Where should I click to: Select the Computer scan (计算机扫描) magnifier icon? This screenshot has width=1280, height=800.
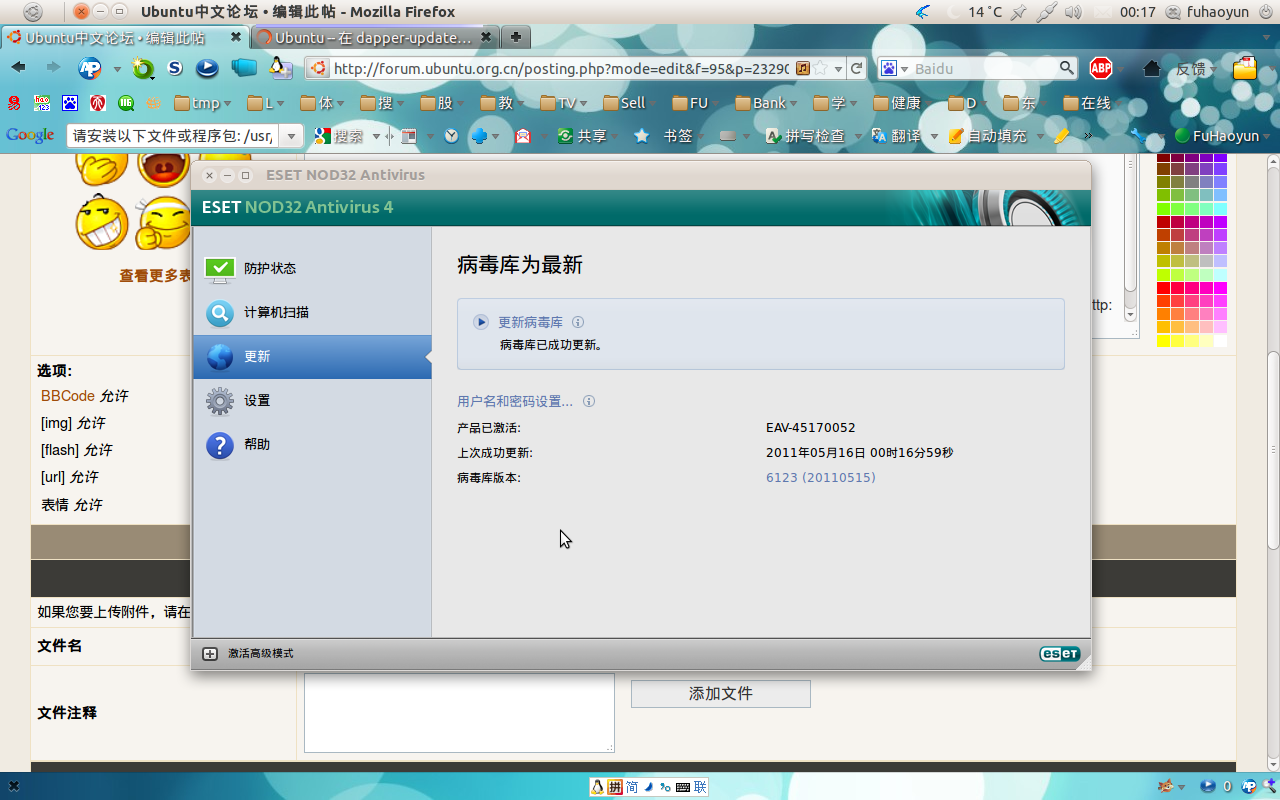click(220, 313)
